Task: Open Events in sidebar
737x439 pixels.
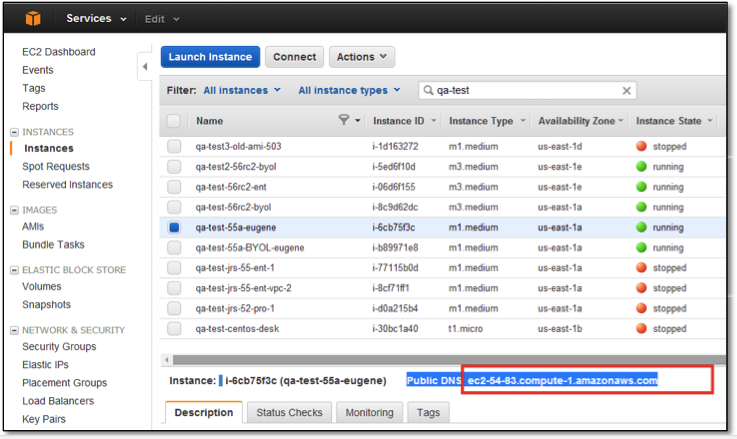Action: (x=38, y=70)
